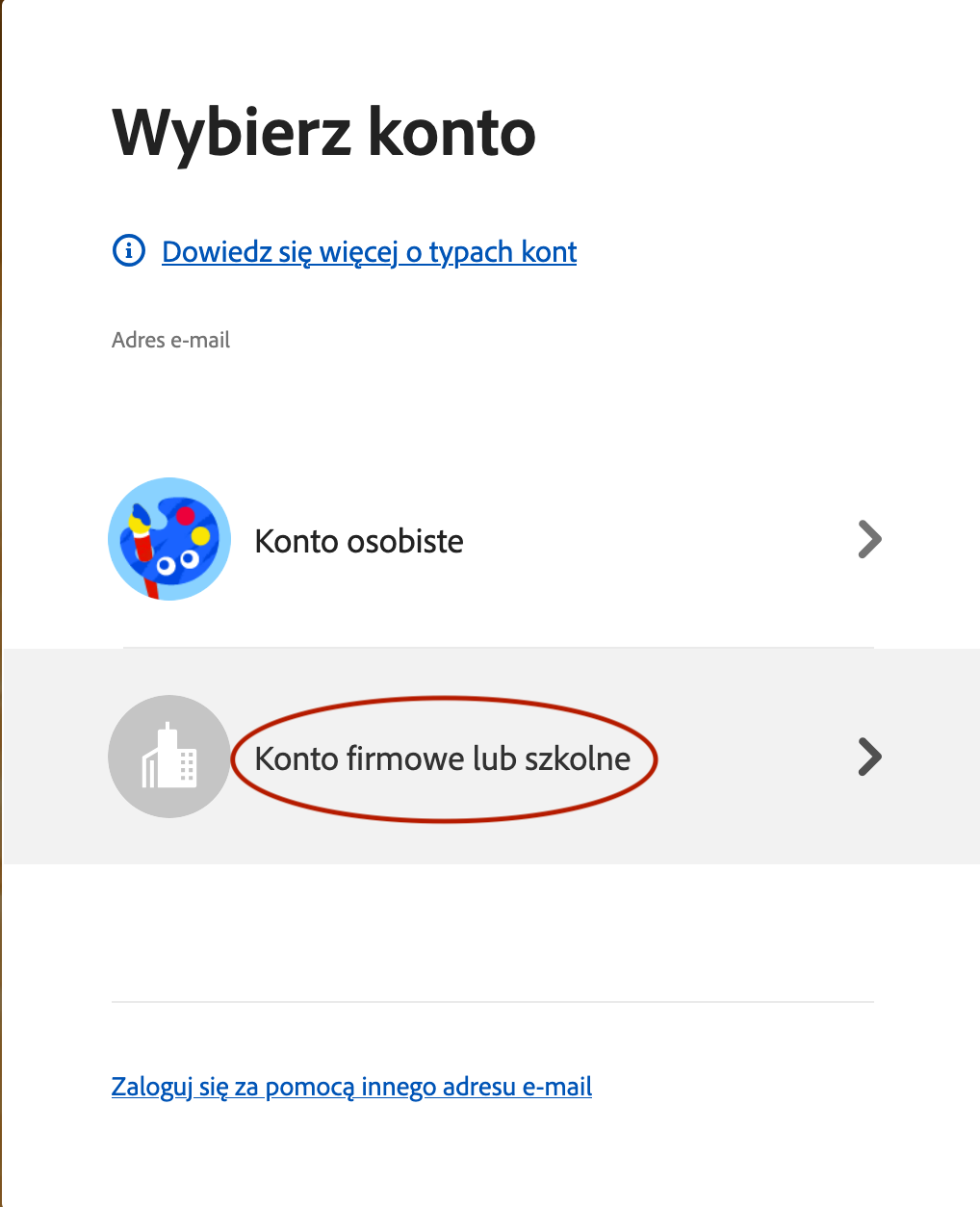Open Dowiedz się więcej o typach kont
The width and height of the screenshot is (980, 1207).
point(369,251)
